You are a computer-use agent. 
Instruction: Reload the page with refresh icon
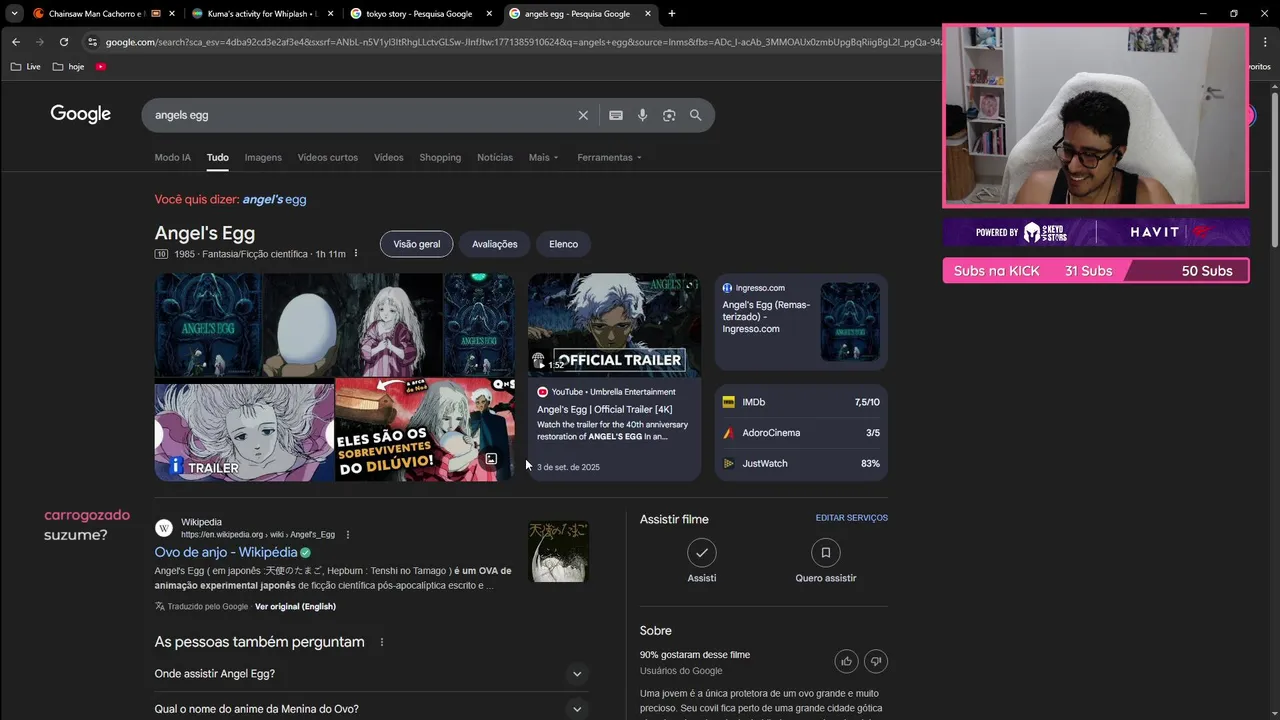tap(64, 42)
